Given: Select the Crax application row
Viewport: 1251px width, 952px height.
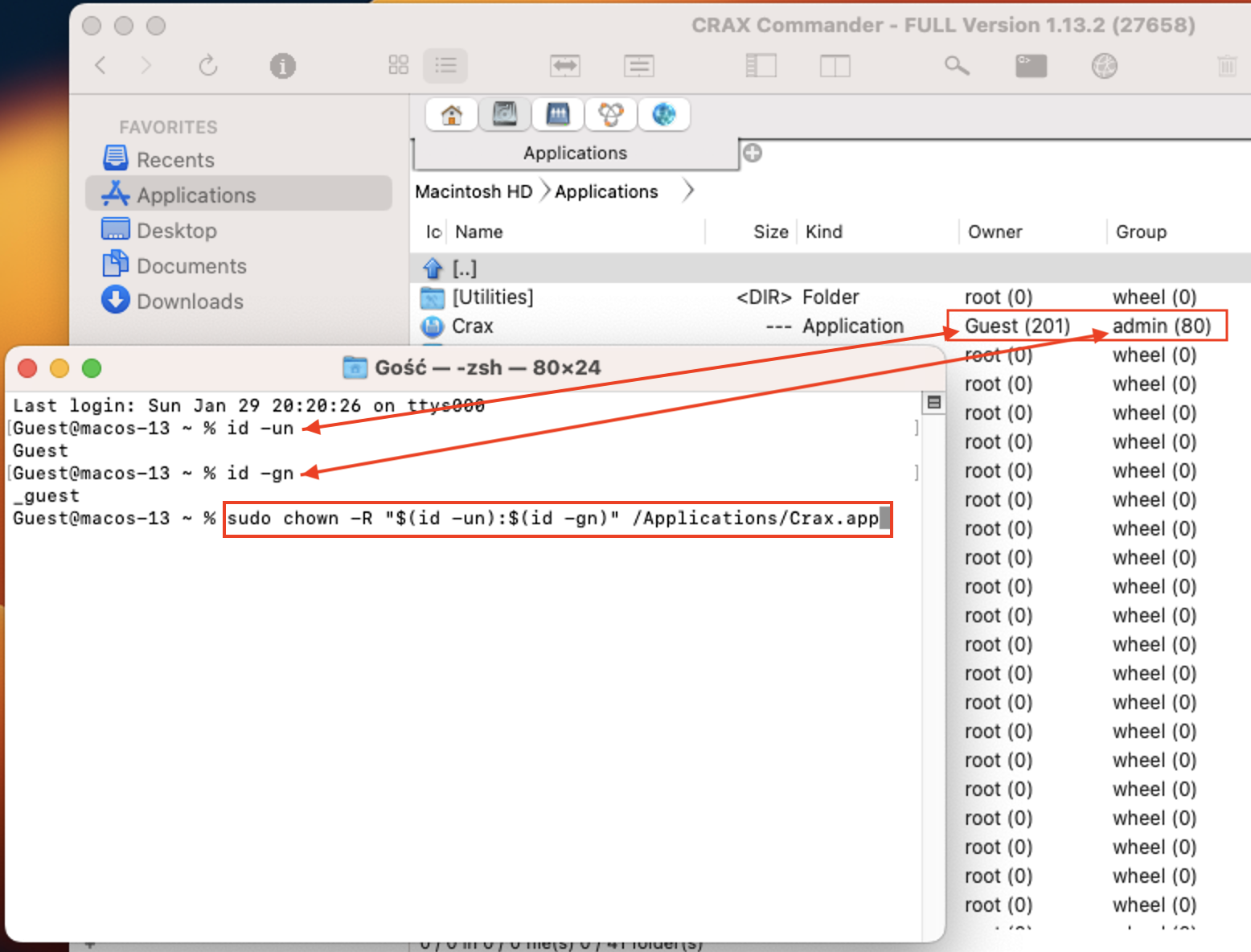Looking at the screenshot, I should [473, 326].
